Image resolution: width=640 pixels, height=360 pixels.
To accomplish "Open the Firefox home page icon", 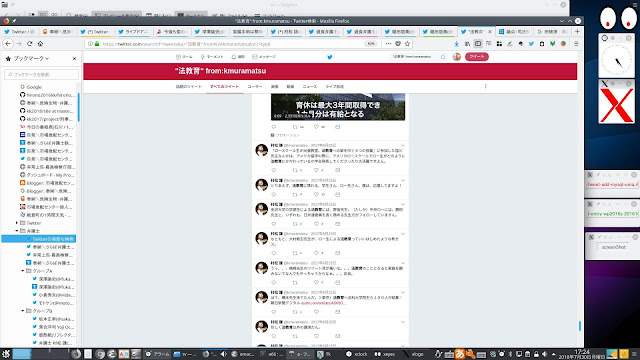I will click(x=40, y=44).
